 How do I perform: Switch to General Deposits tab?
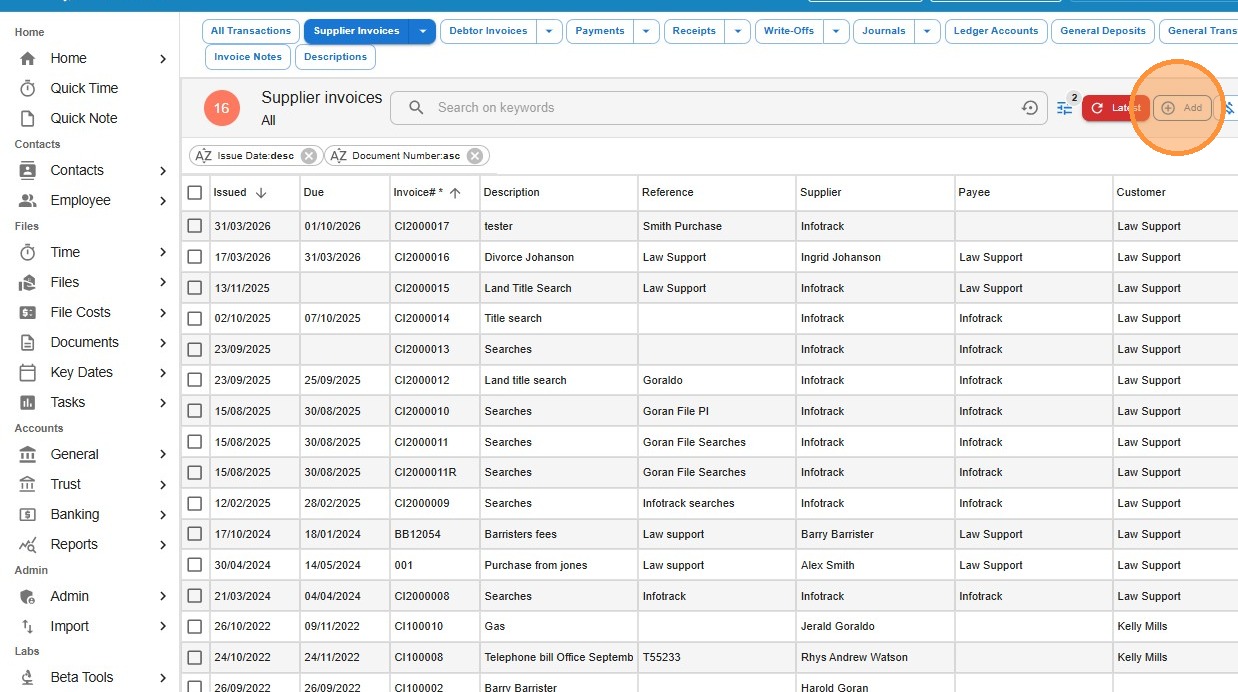(x=1103, y=32)
